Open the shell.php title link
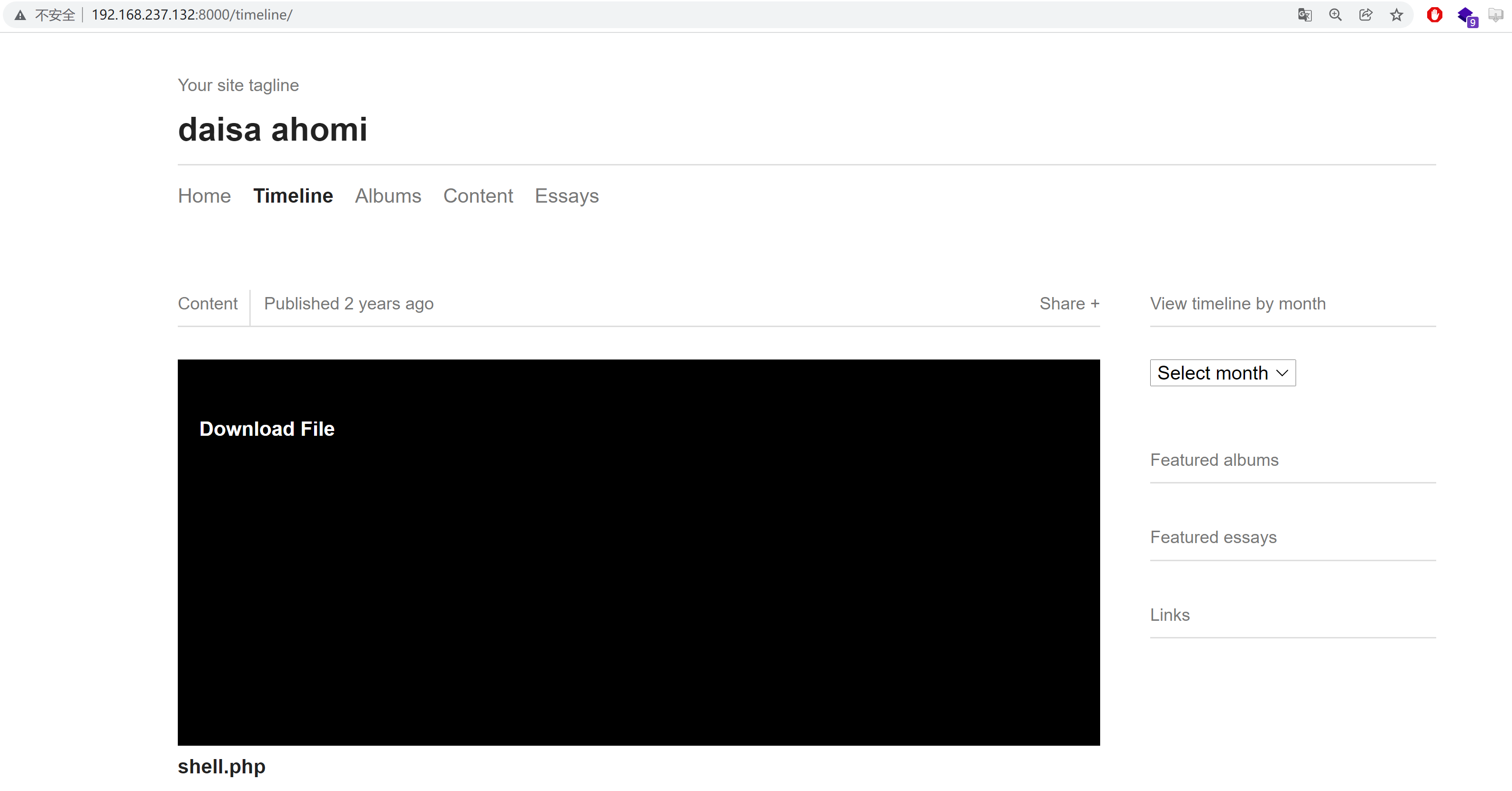 [221, 766]
